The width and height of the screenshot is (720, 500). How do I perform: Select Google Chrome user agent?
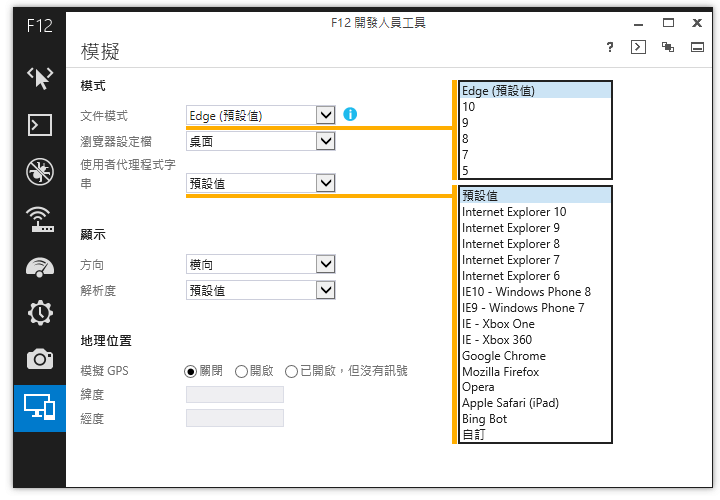(x=535, y=356)
